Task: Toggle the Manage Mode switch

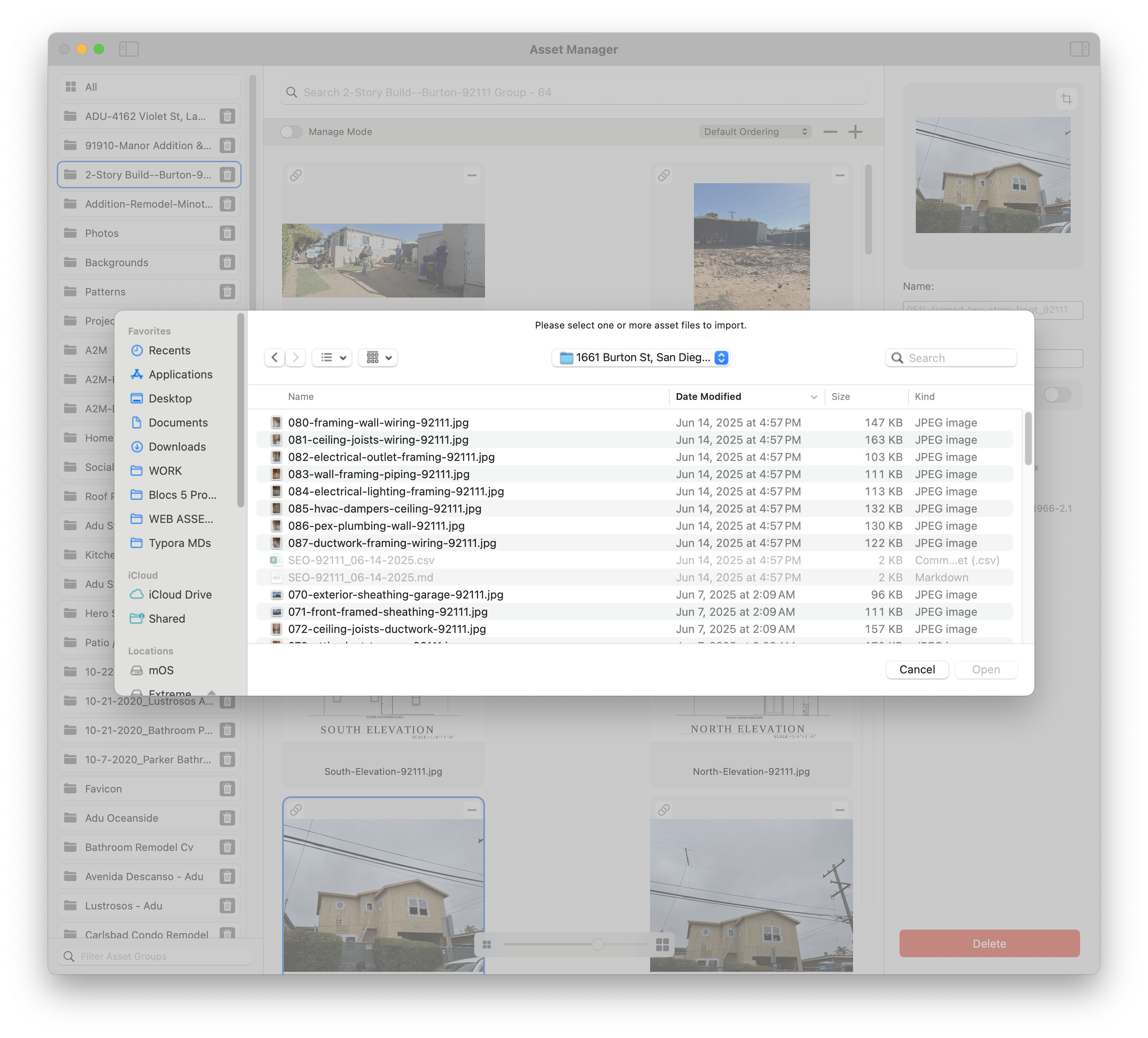Action: pyautogui.click(x=291, y=132)
